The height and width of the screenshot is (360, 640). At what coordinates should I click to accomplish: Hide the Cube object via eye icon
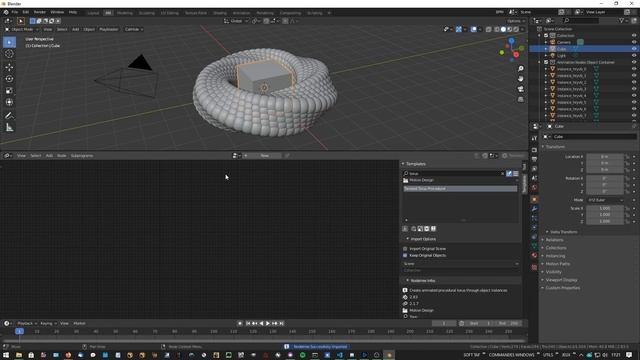[x=634, y=49]
